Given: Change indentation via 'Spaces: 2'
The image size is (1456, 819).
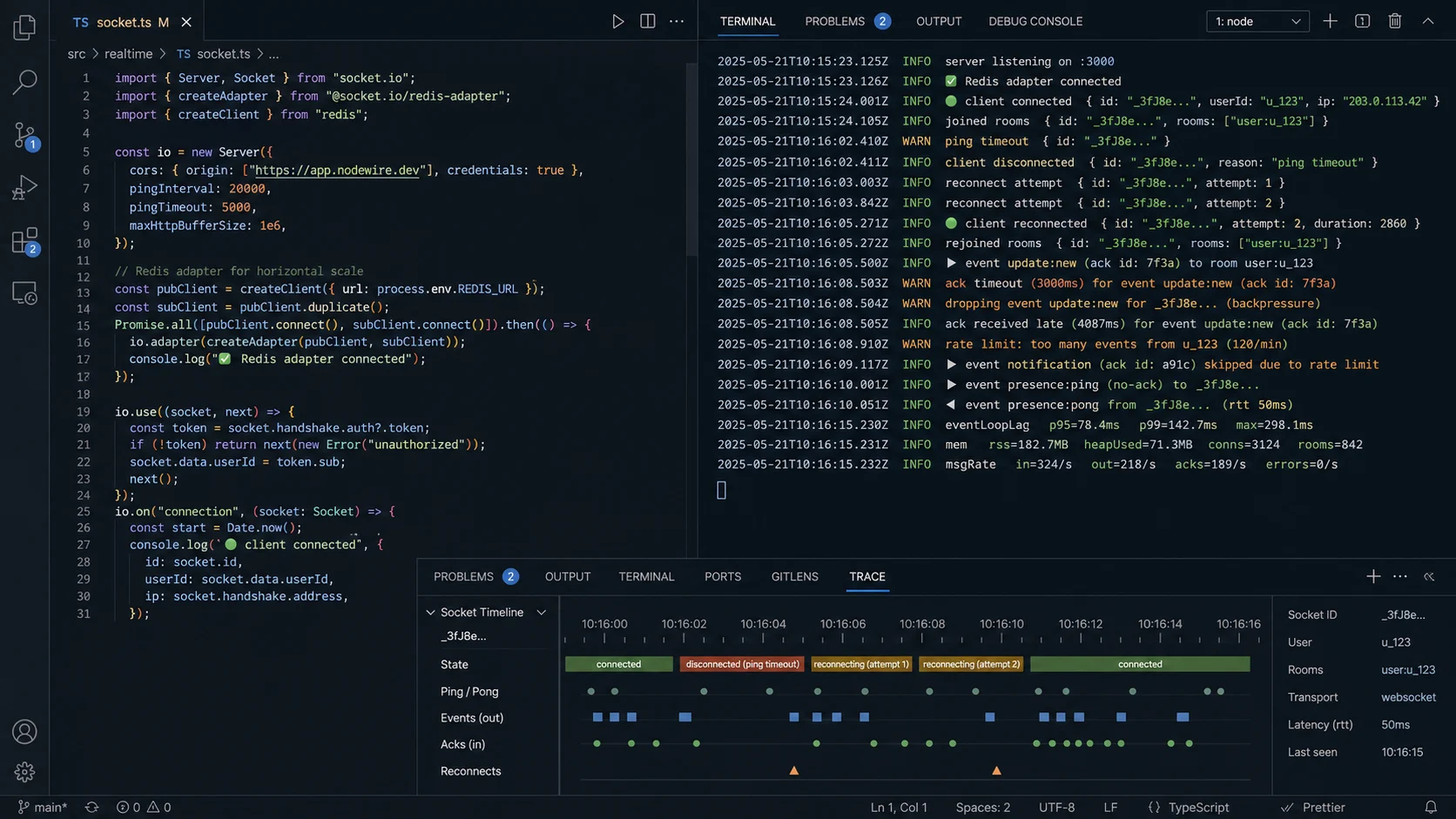Looking at the screenshot, I should 982,807.
